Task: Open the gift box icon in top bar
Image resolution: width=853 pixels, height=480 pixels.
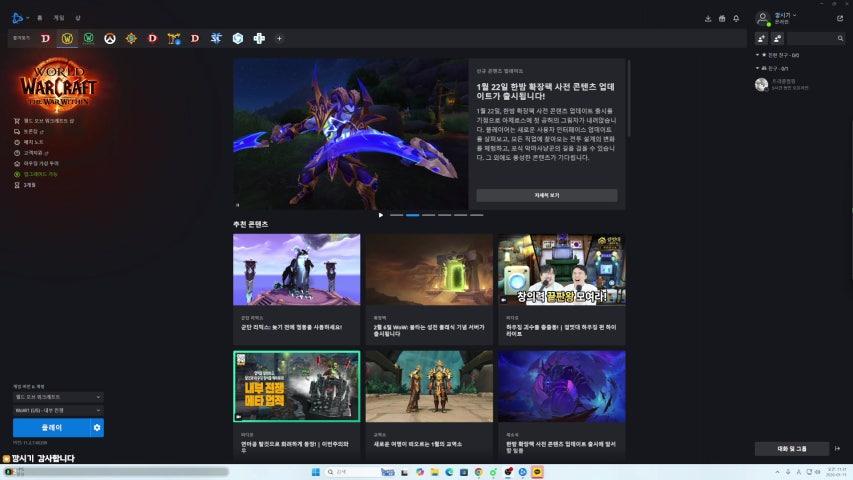Action: click(x=722, y=18)
